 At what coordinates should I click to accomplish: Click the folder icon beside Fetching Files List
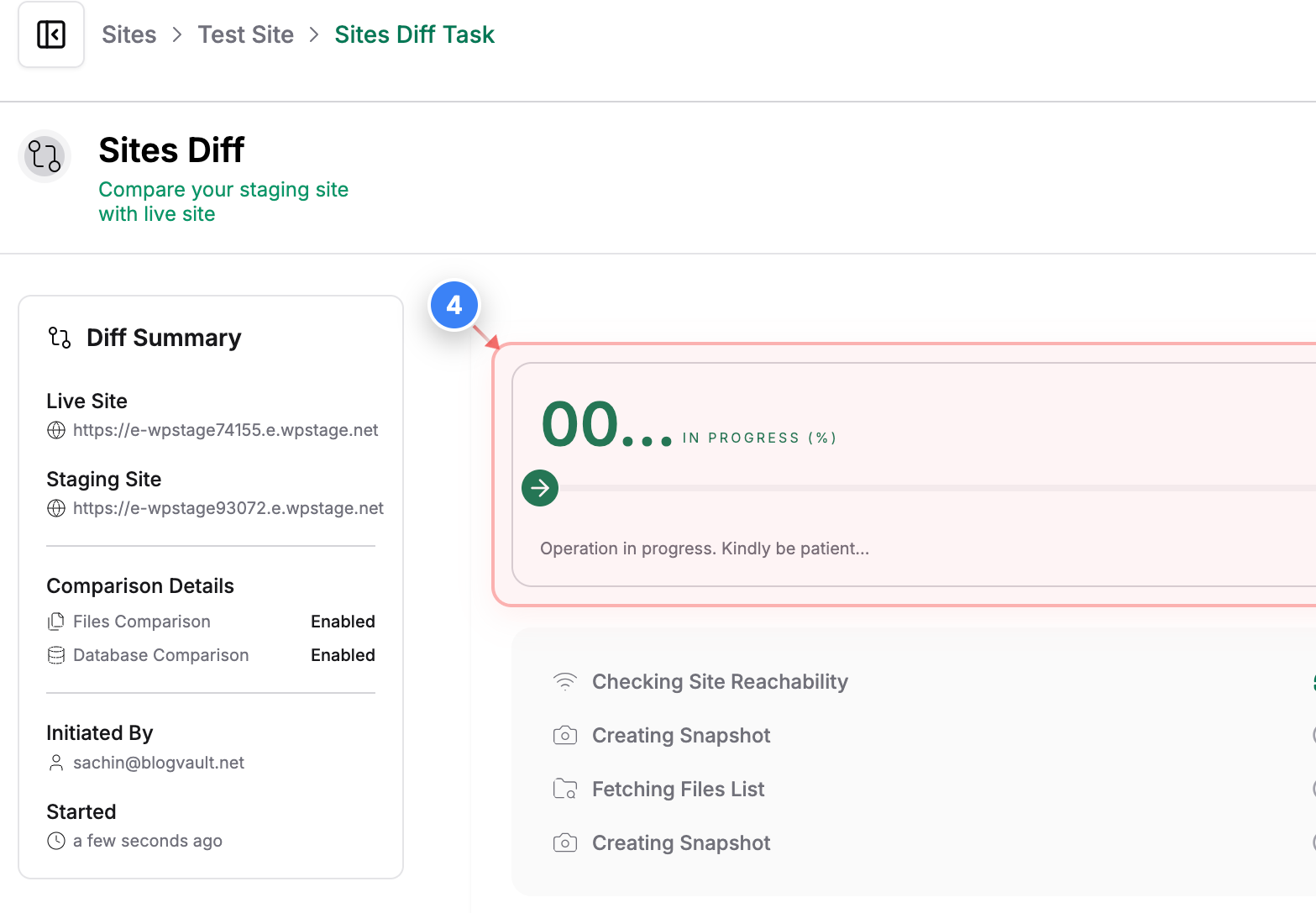(x=565, y=789)
